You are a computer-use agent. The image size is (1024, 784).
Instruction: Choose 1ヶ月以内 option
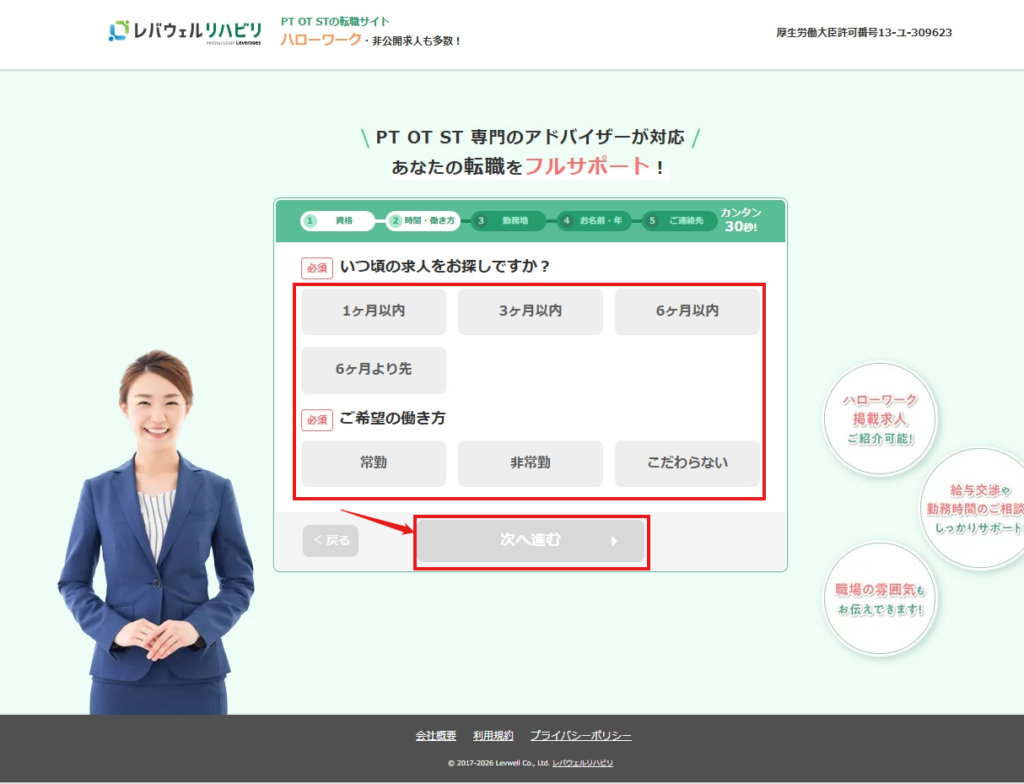pos(373,312)
